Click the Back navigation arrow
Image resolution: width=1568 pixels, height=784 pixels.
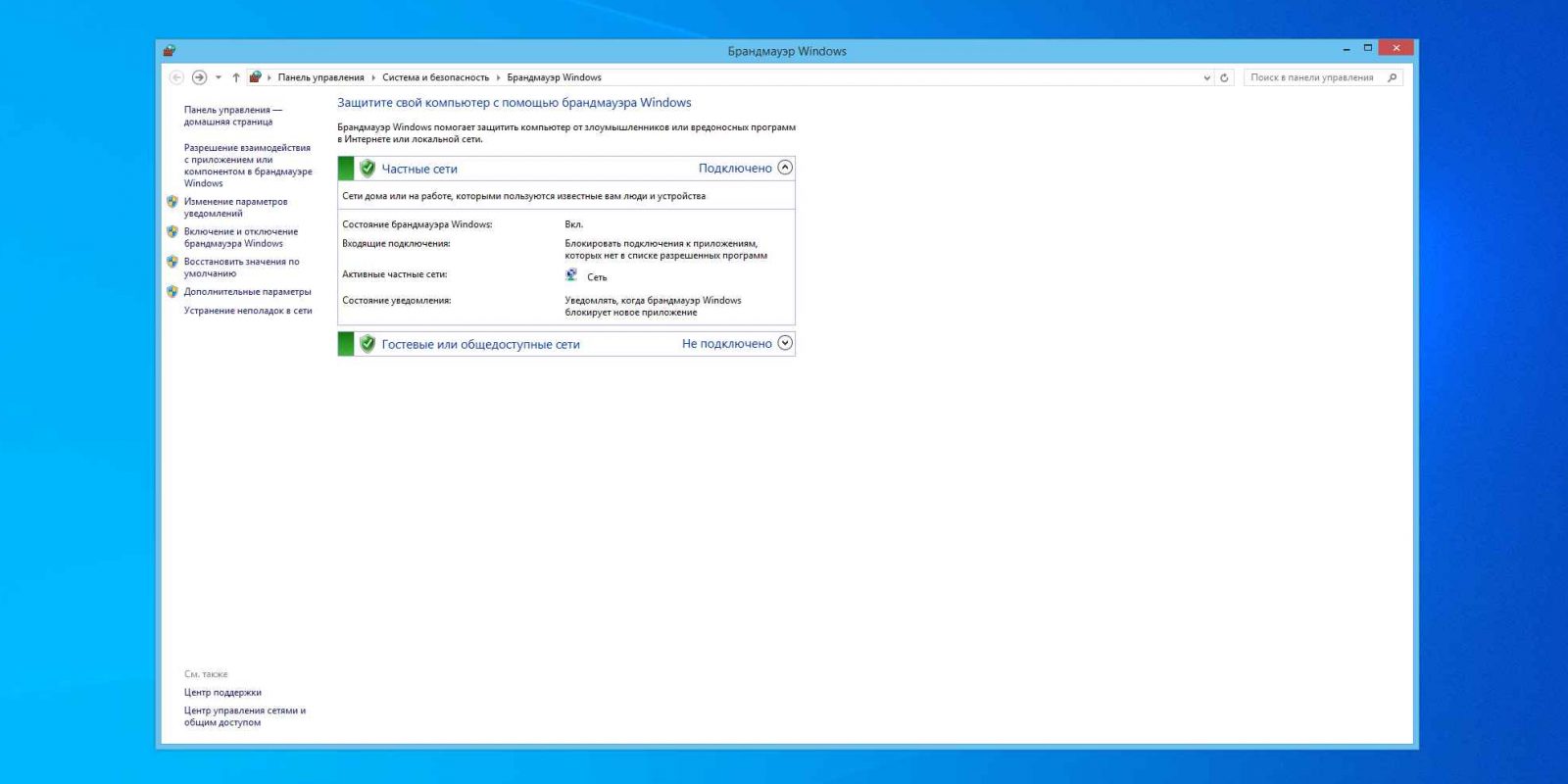[x=176, y=77]
